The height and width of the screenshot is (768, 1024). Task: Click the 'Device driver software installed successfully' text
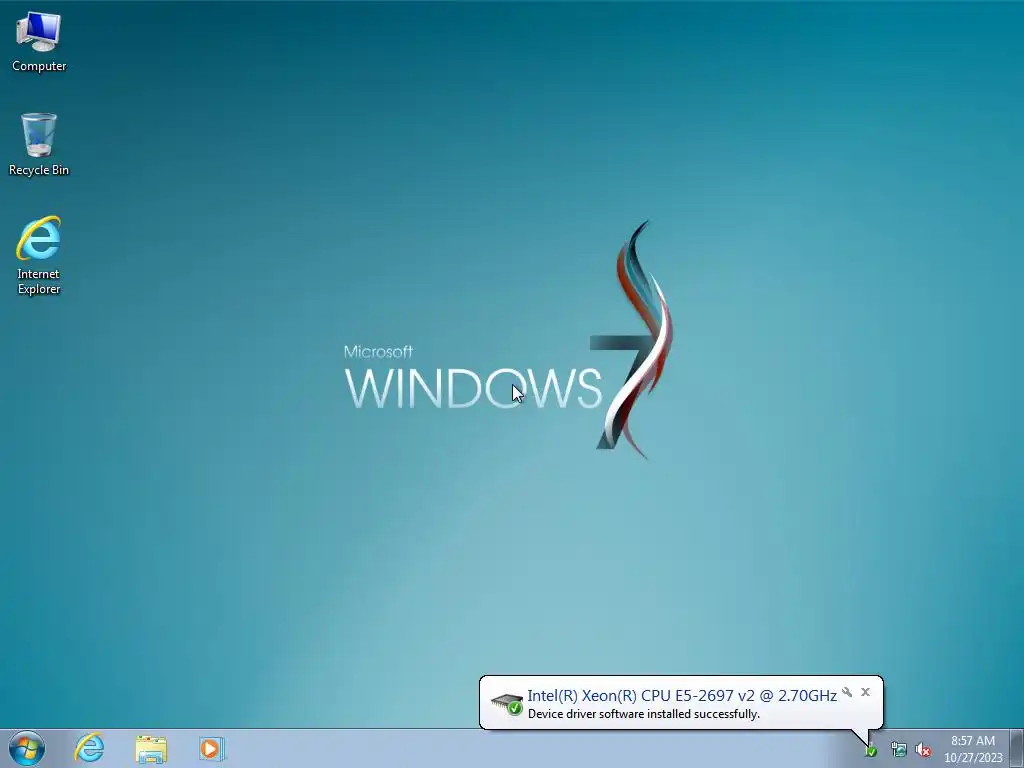644,714
